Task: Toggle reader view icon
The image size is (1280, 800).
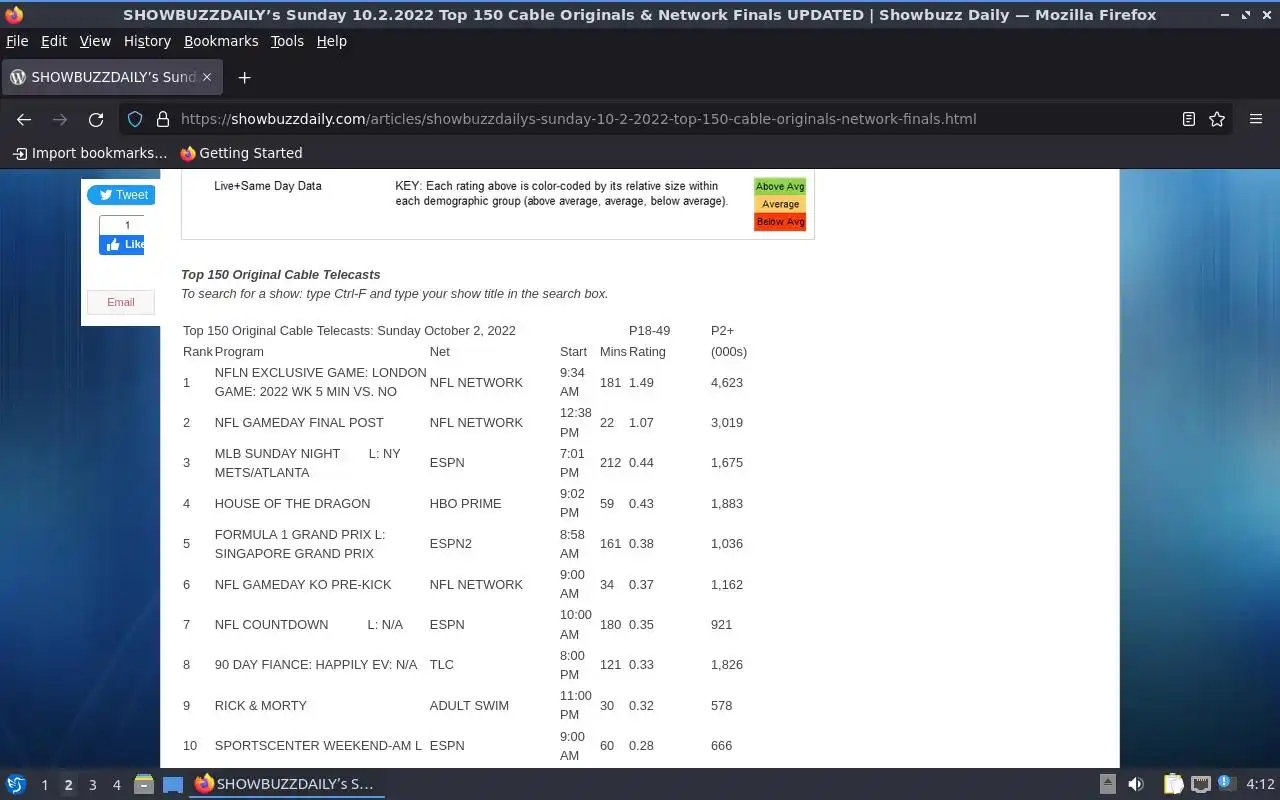Action: (1189, 119)
